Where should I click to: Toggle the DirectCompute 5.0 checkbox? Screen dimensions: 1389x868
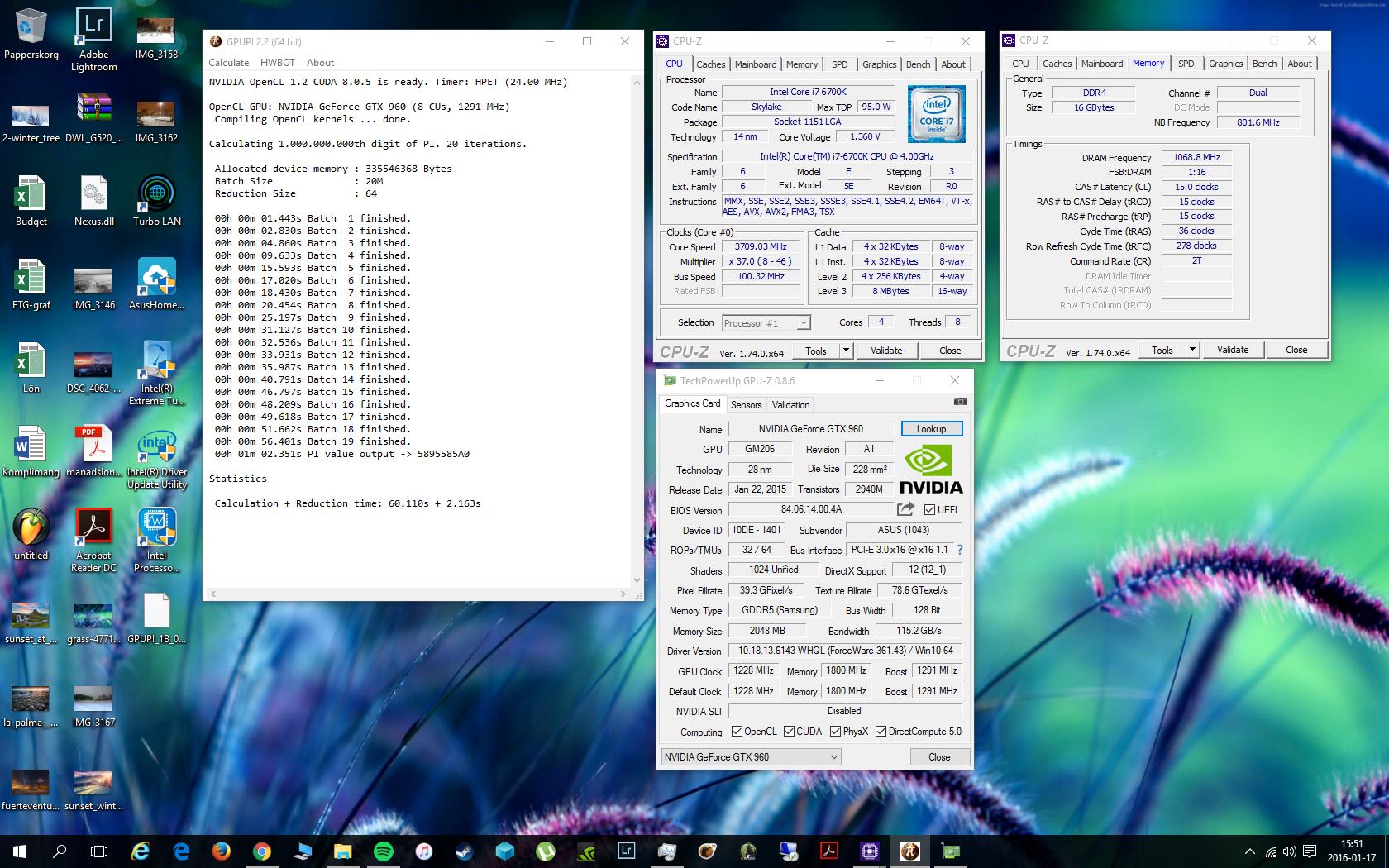click(x=881, y=732)
